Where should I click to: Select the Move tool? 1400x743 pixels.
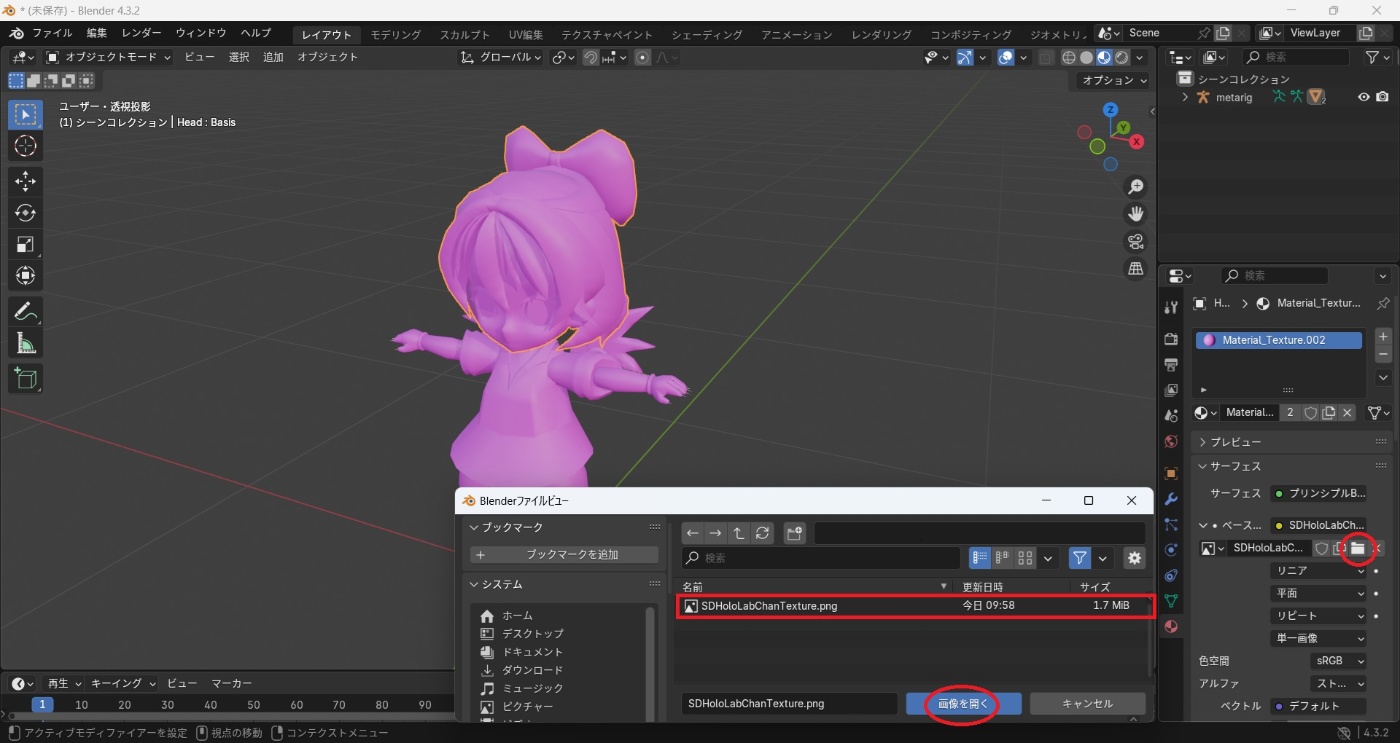26,181
